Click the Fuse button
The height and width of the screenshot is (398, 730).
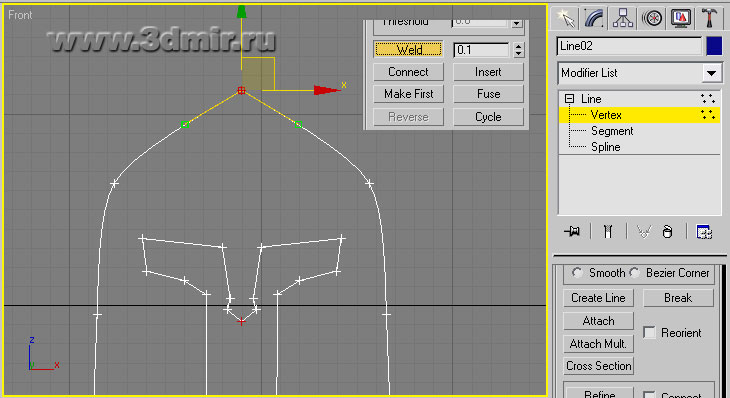(x=488, y=94)
